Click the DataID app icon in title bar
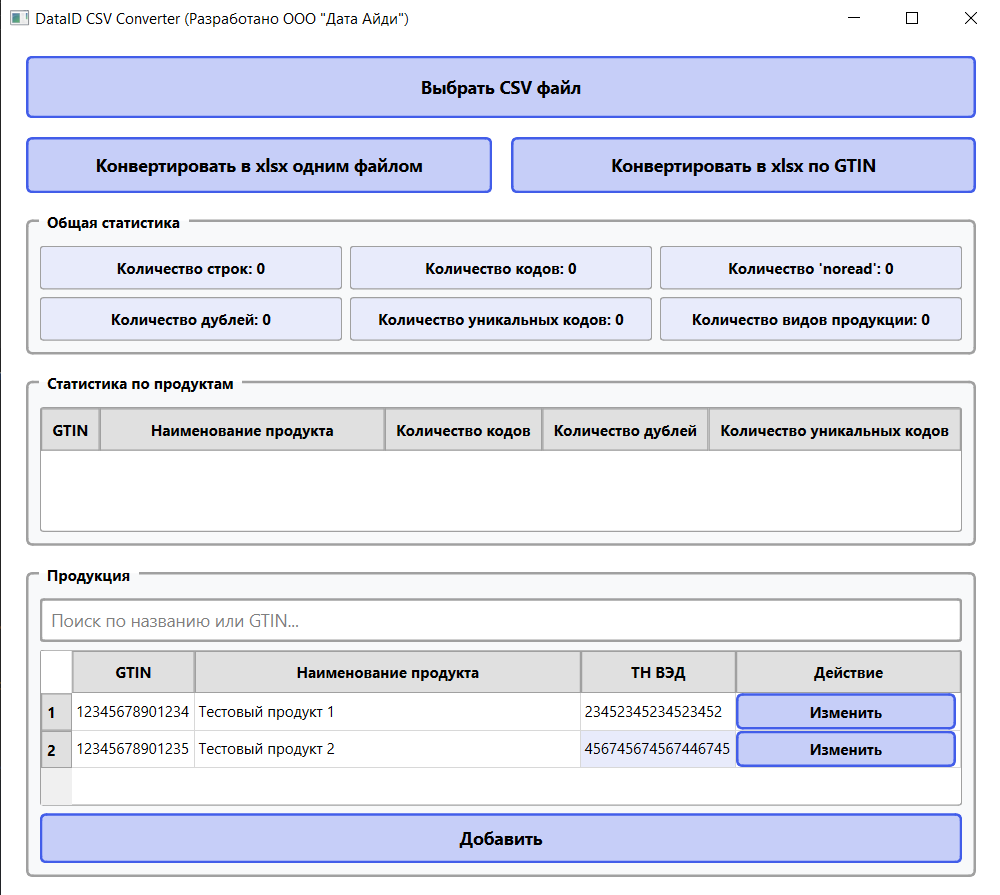The width and height of the screenshot is (1000, 895). (18, 19)
